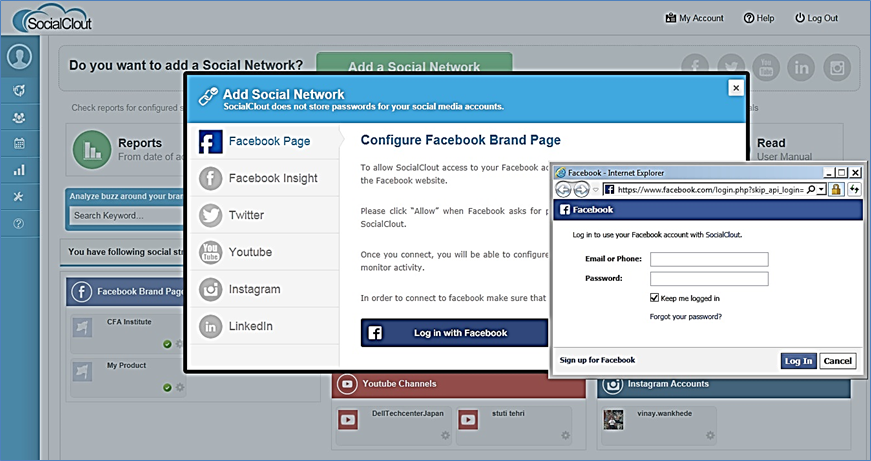Click the Password field
The height and width of the screenshot is (461, 871).
pyautogui.click(x=709, y=278)
